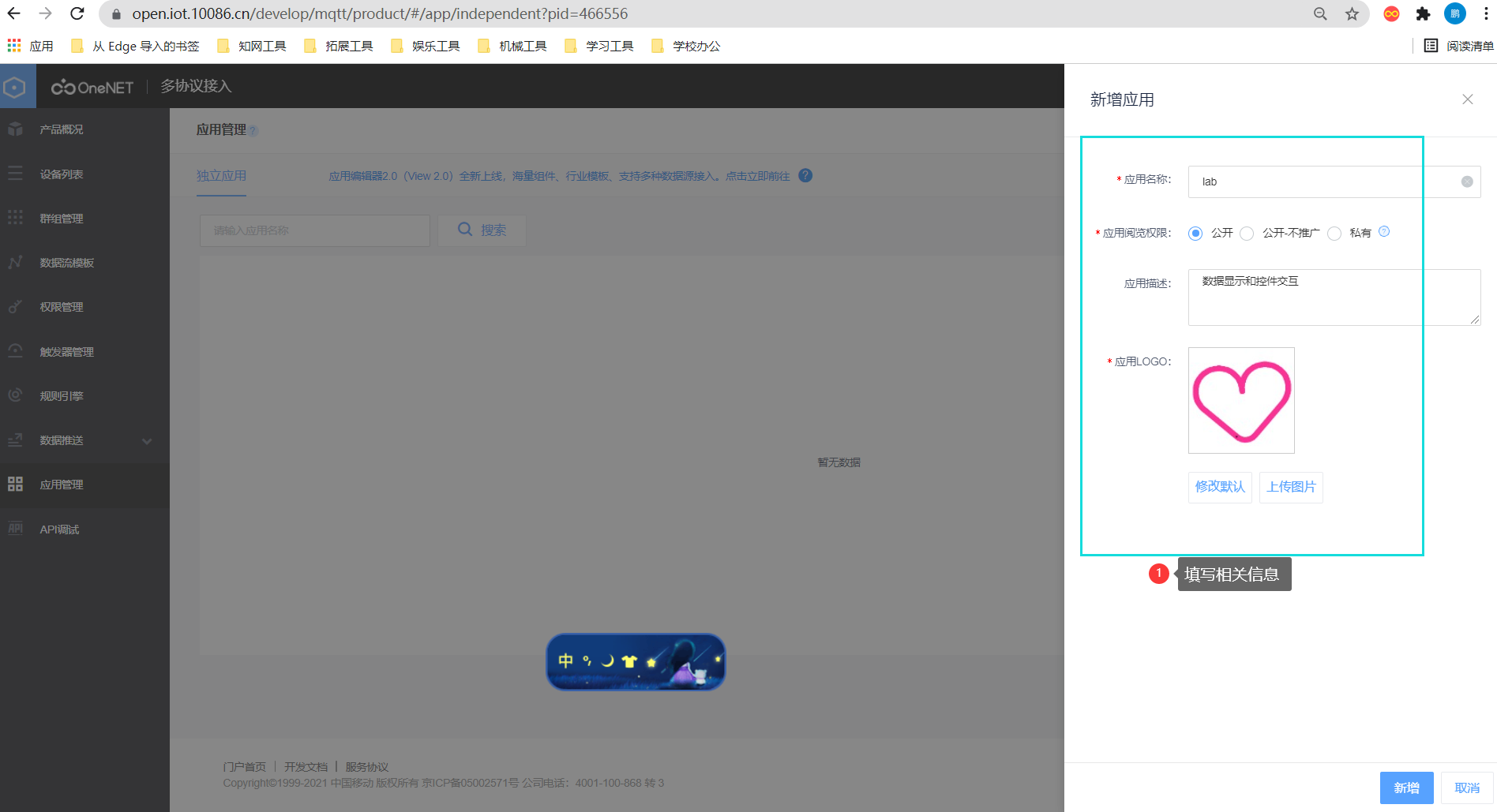Click the 群组管理 grid icon

pyautogui.click(x=15, y=218)
